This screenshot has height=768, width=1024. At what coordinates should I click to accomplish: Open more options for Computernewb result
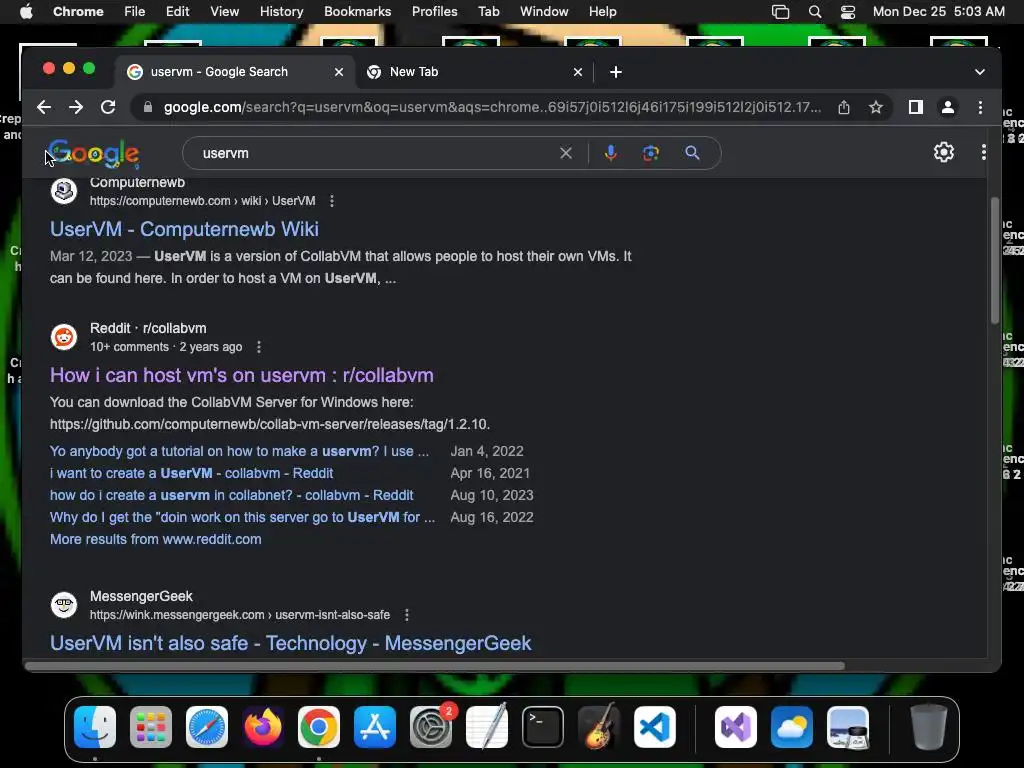tap(332, 201)
